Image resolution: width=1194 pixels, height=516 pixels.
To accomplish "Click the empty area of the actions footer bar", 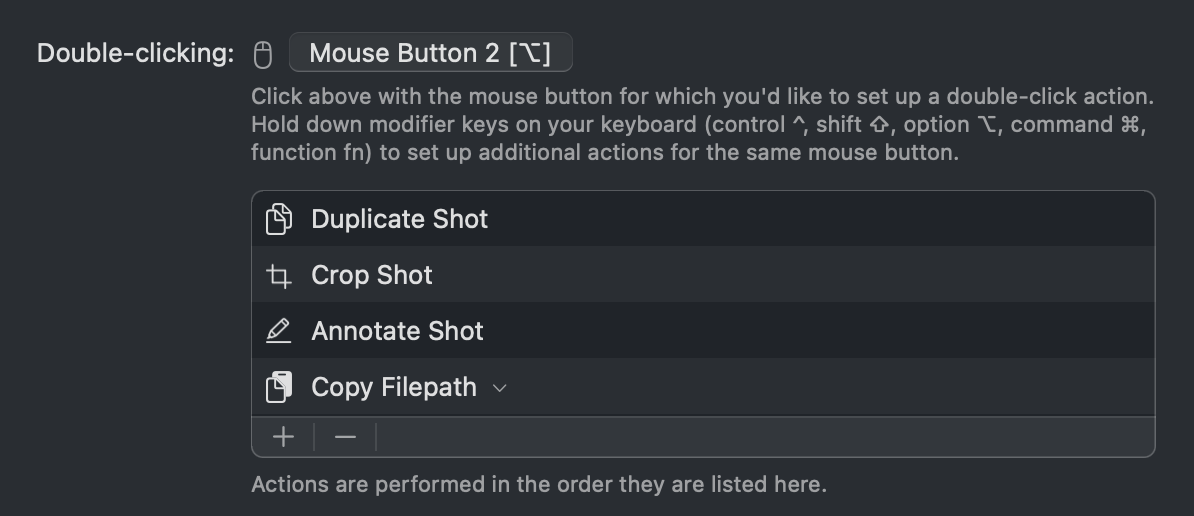I will (x=765, y=437).
